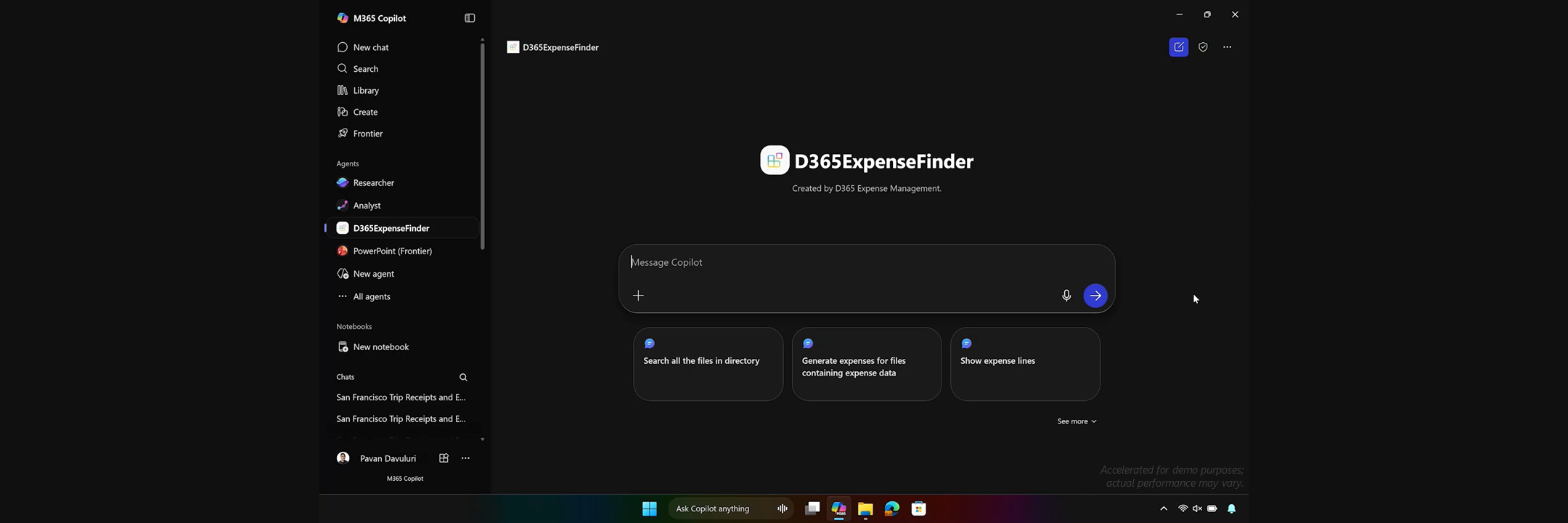Collapse the sidebar with the panel toggle icon

(x=470, y=18)
